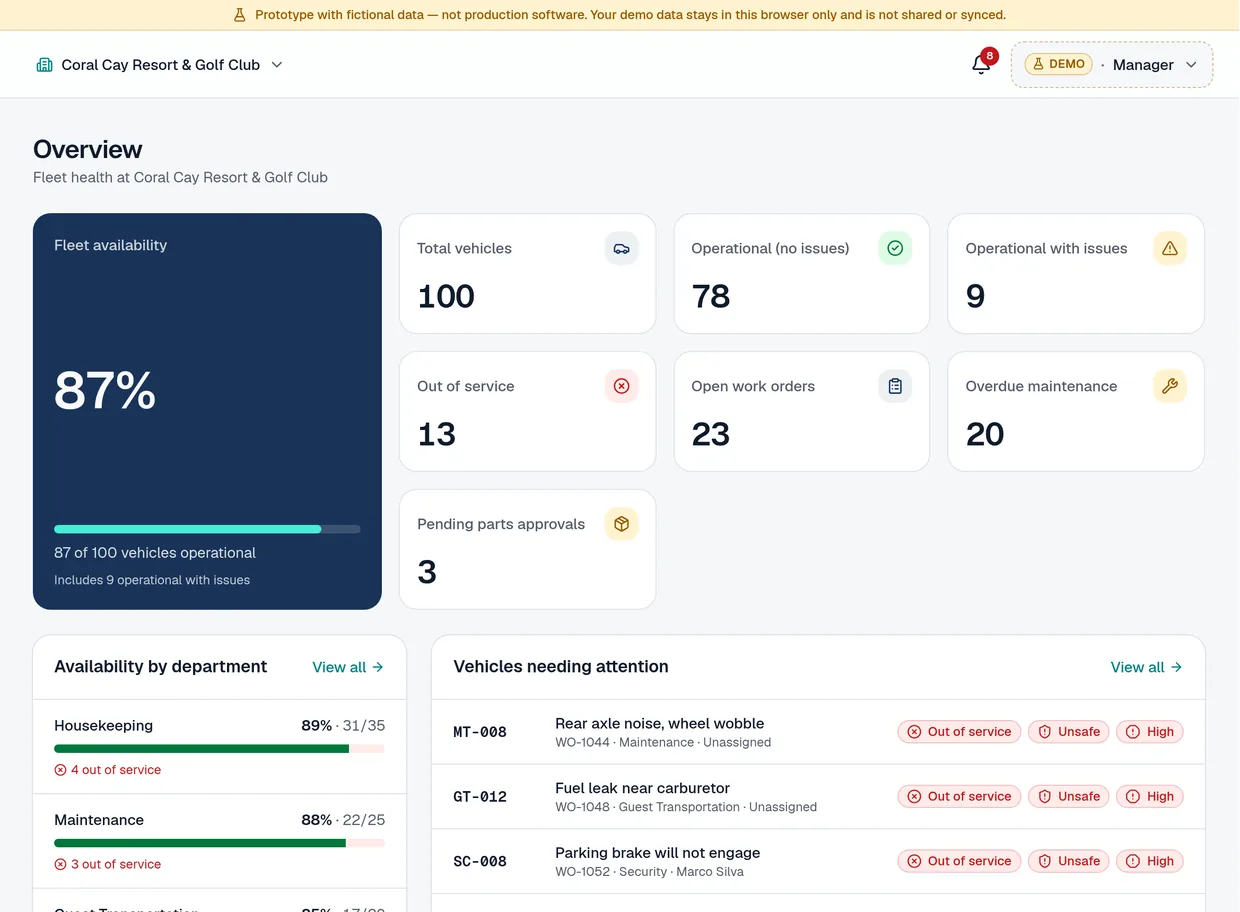Click 'Rear axle noise, wheel wobble' issue
Image resolution: width=1240 pixels, height=912 pixels.
[659, 723]
